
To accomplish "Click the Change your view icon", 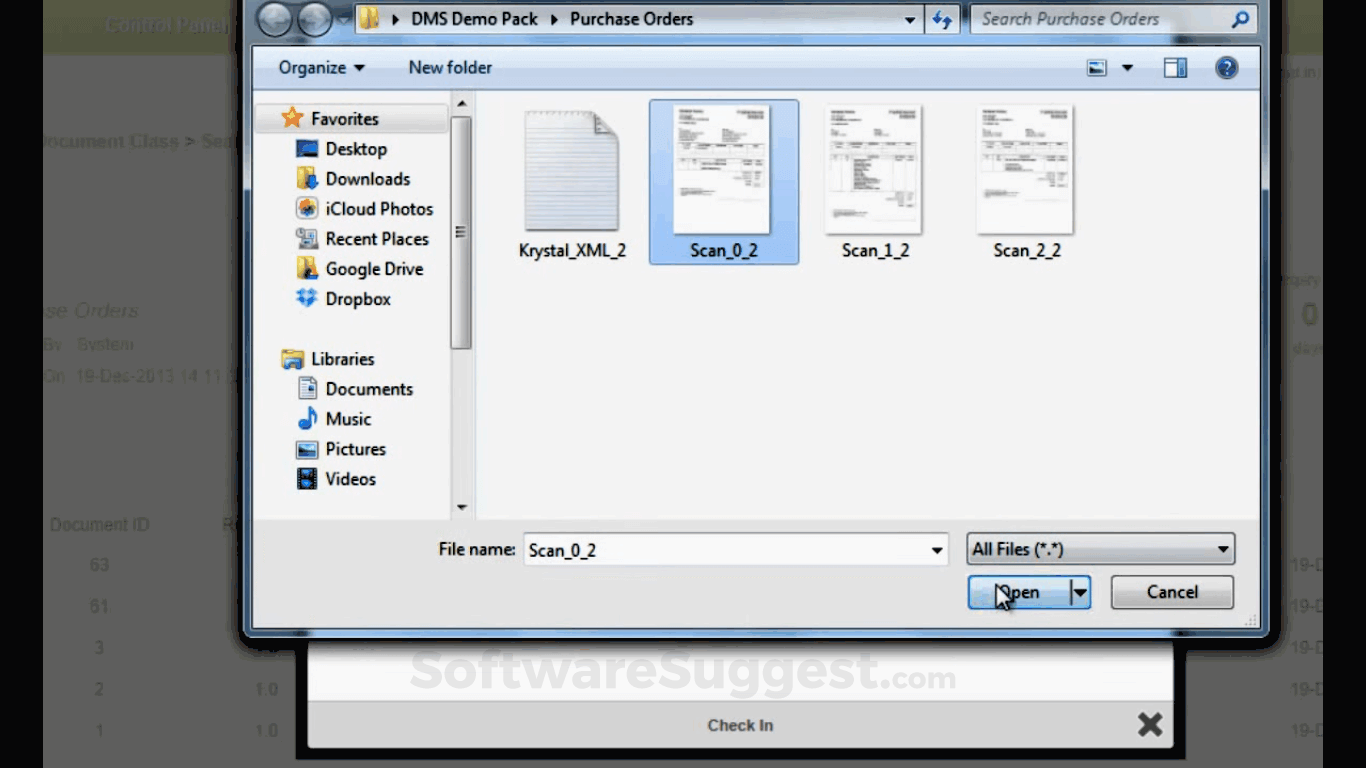I will (x=1098, y=68).
